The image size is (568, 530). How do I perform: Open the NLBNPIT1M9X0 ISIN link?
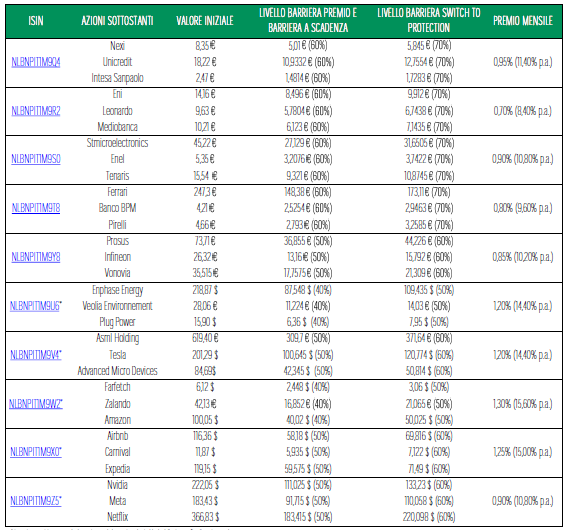(36, 452)
